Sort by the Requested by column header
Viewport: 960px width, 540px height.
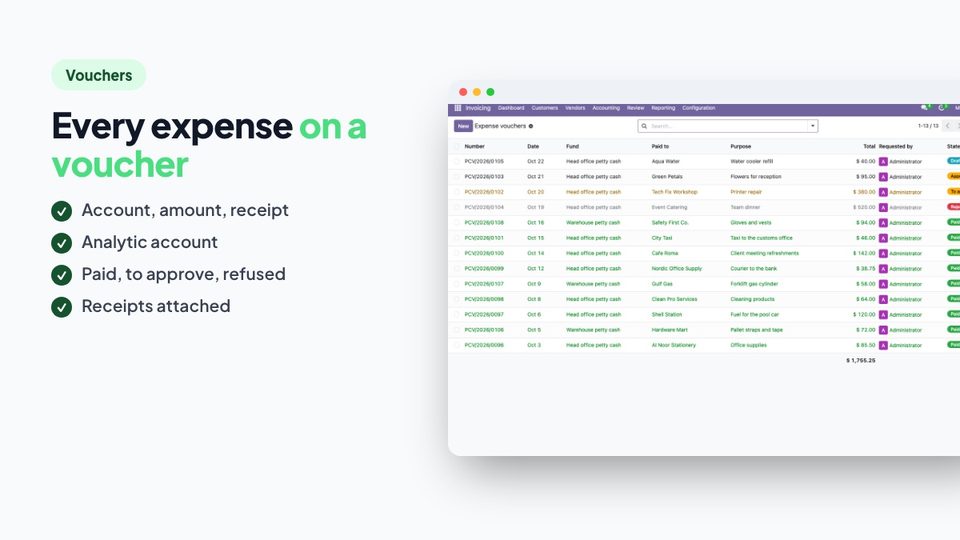tap(896, 146)
